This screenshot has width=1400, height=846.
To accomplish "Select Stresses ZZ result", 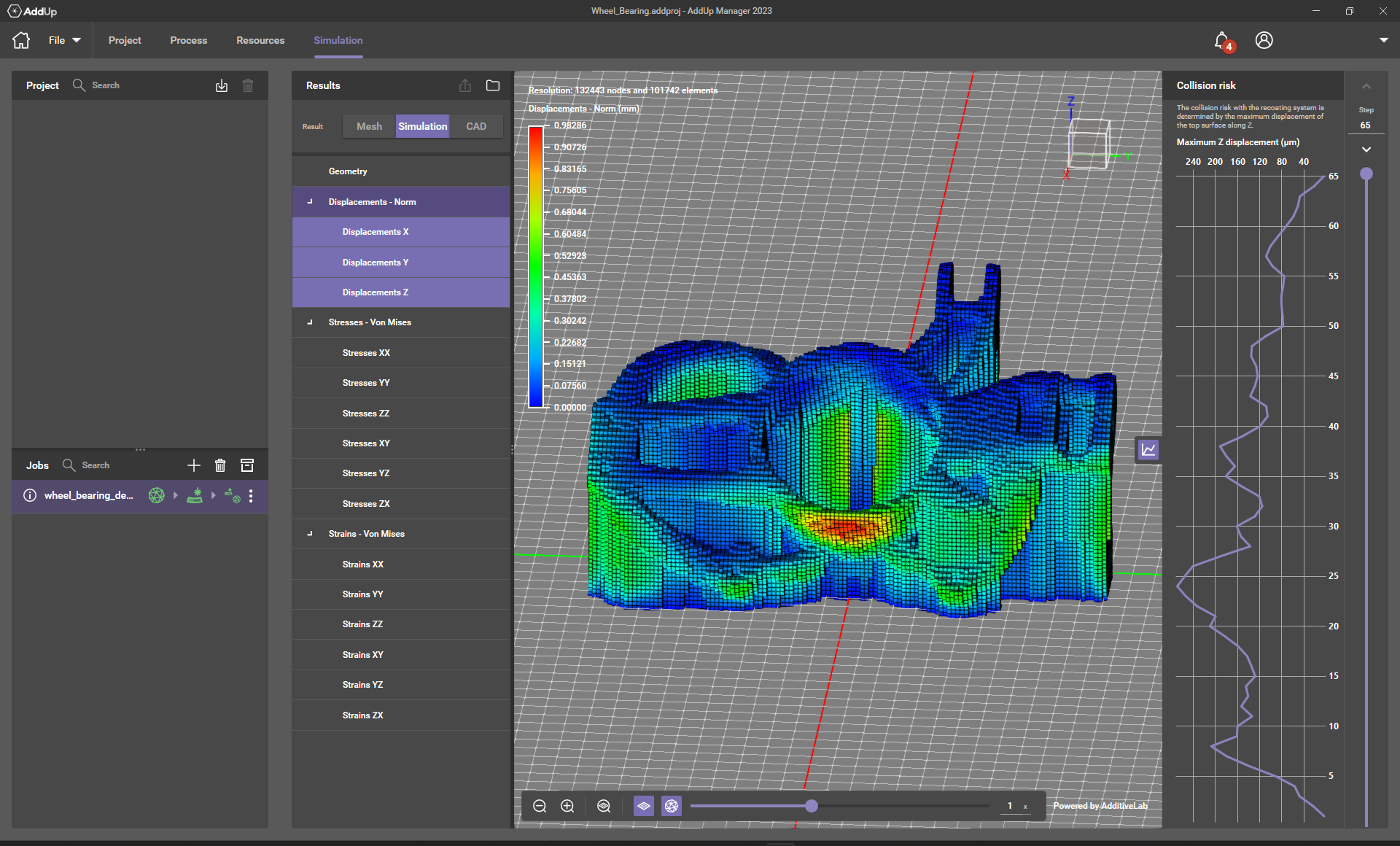I will [x=367, y=413].
